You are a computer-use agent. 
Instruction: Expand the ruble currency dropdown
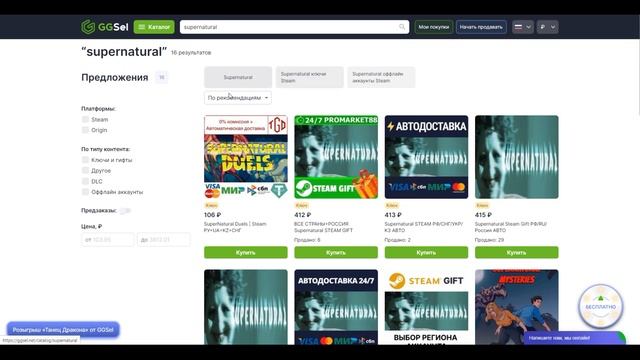(547, 27)
